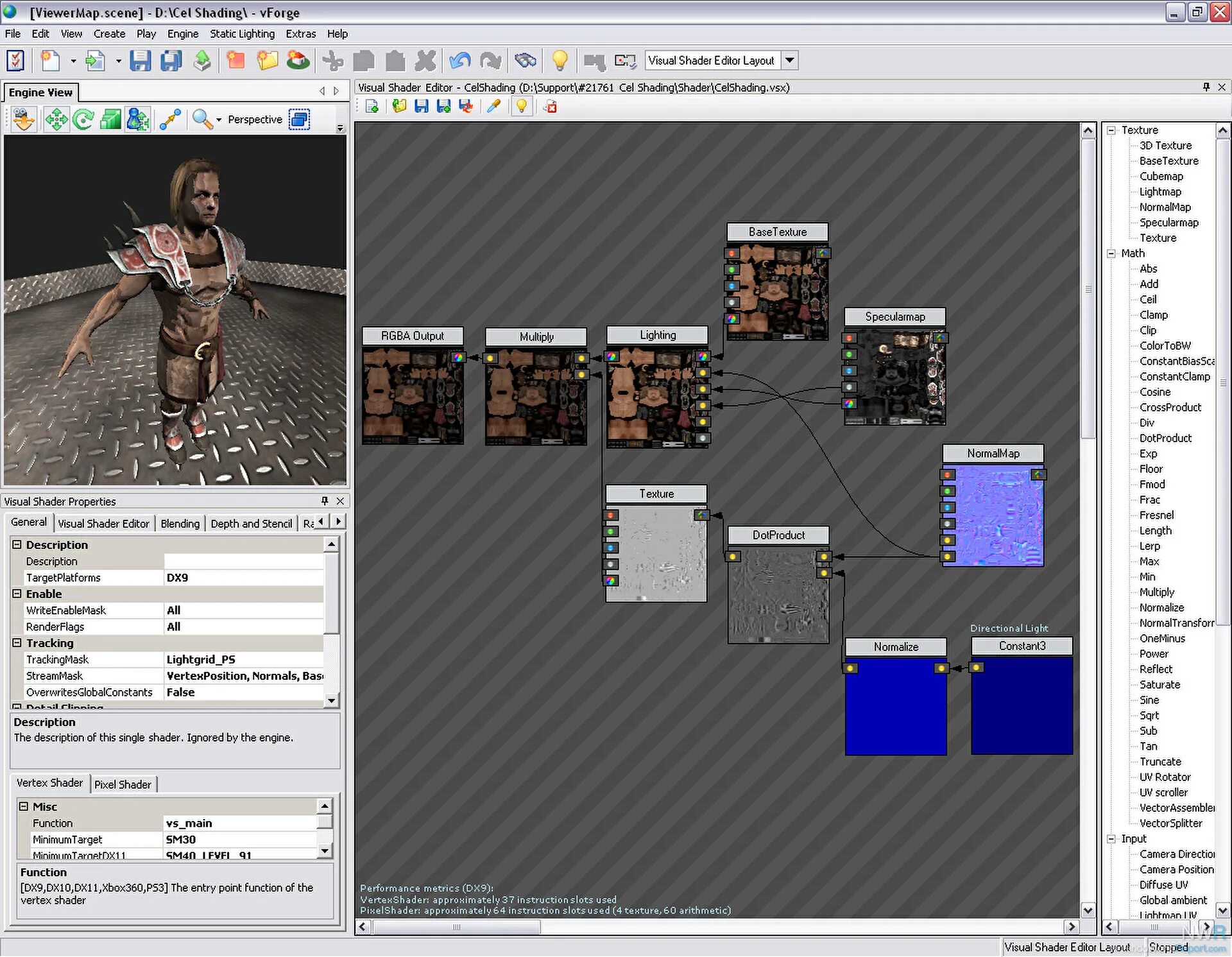
Task: Toggle lightbulb button in shader editor toolbar
Action: click(521, 107)
